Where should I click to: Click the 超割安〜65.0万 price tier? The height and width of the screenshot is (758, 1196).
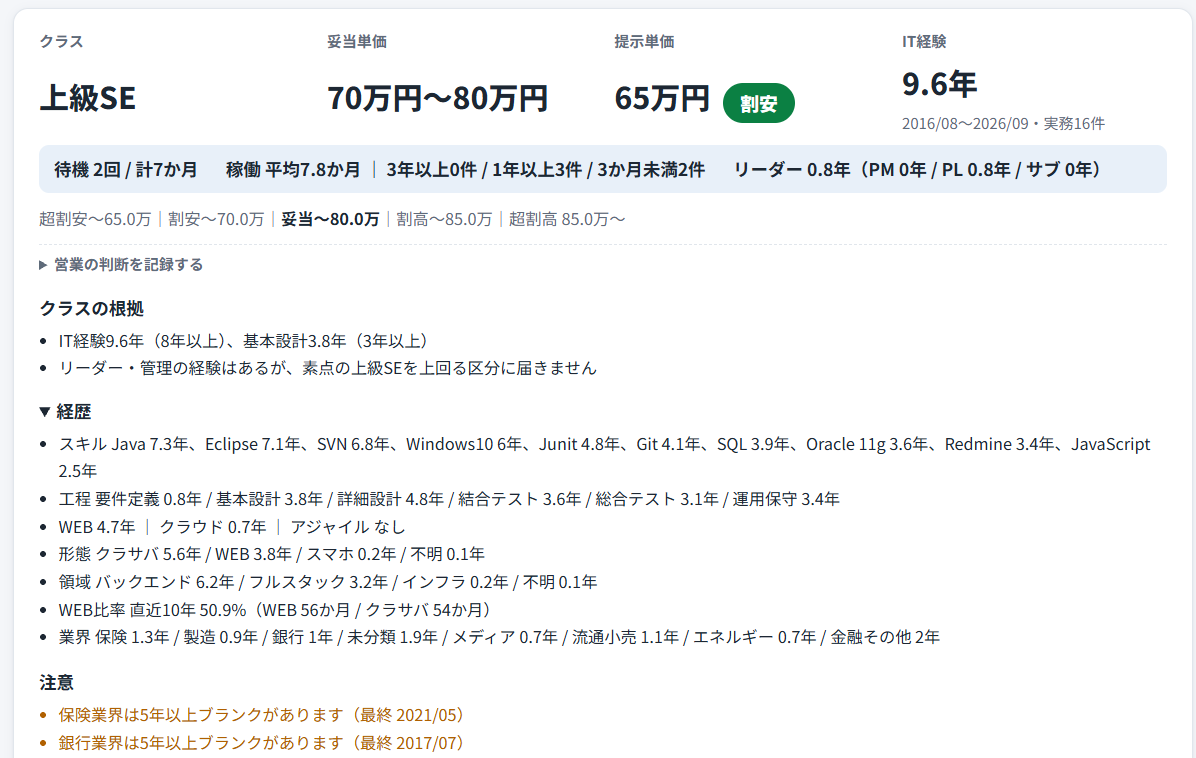pyautogui.click(x=95, y=220)
